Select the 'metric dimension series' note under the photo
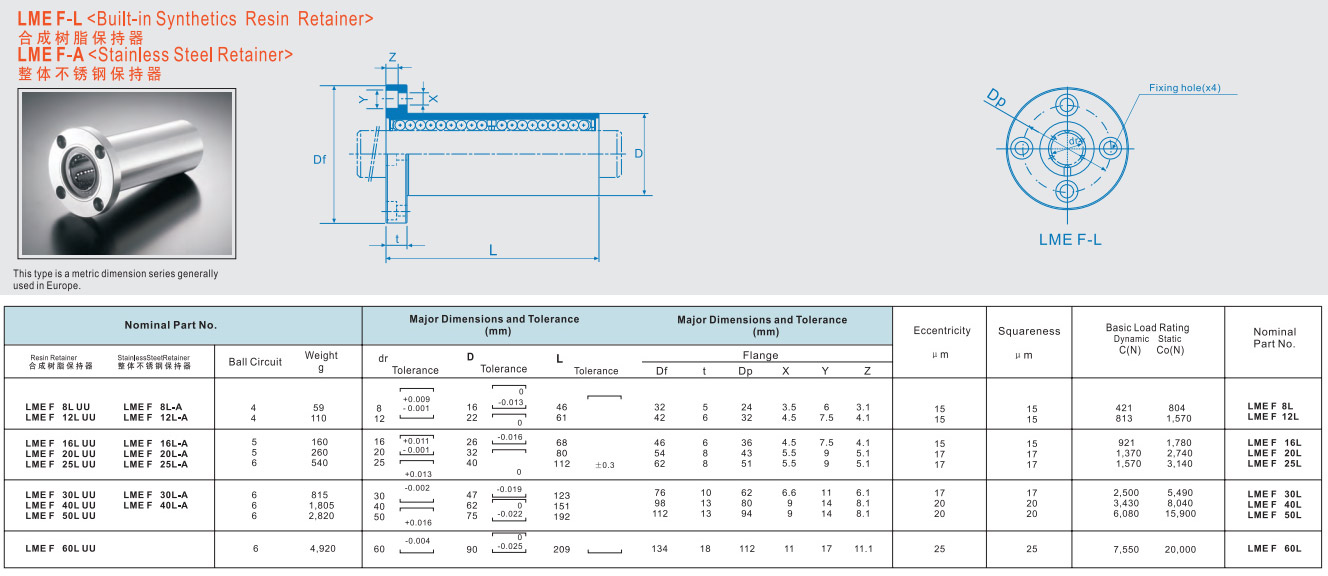The width and height of the screenshot is (1328, 576). (115, 279)
